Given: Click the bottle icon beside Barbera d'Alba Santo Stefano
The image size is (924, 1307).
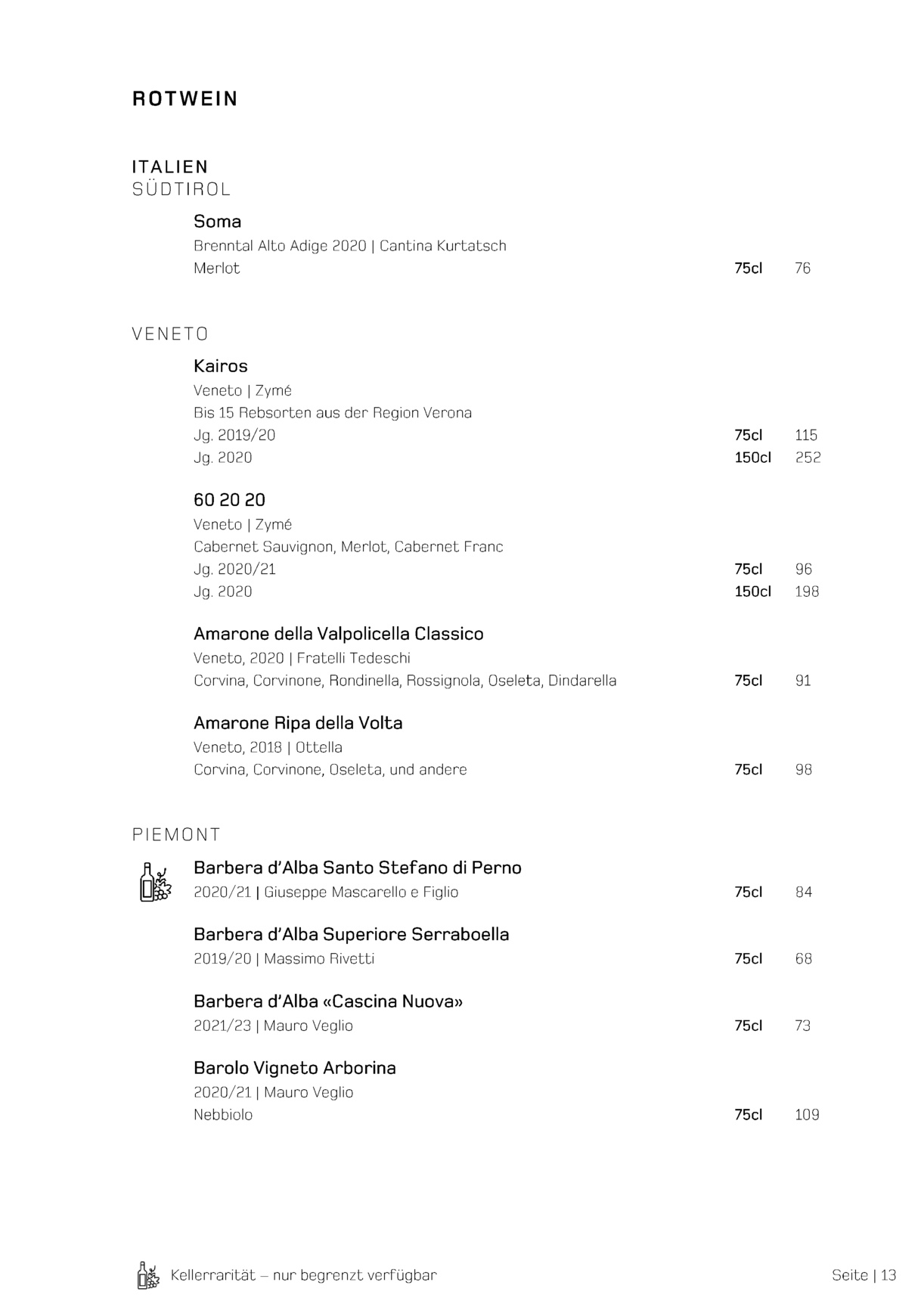Looking at the screenshot, I should [155, 882].
